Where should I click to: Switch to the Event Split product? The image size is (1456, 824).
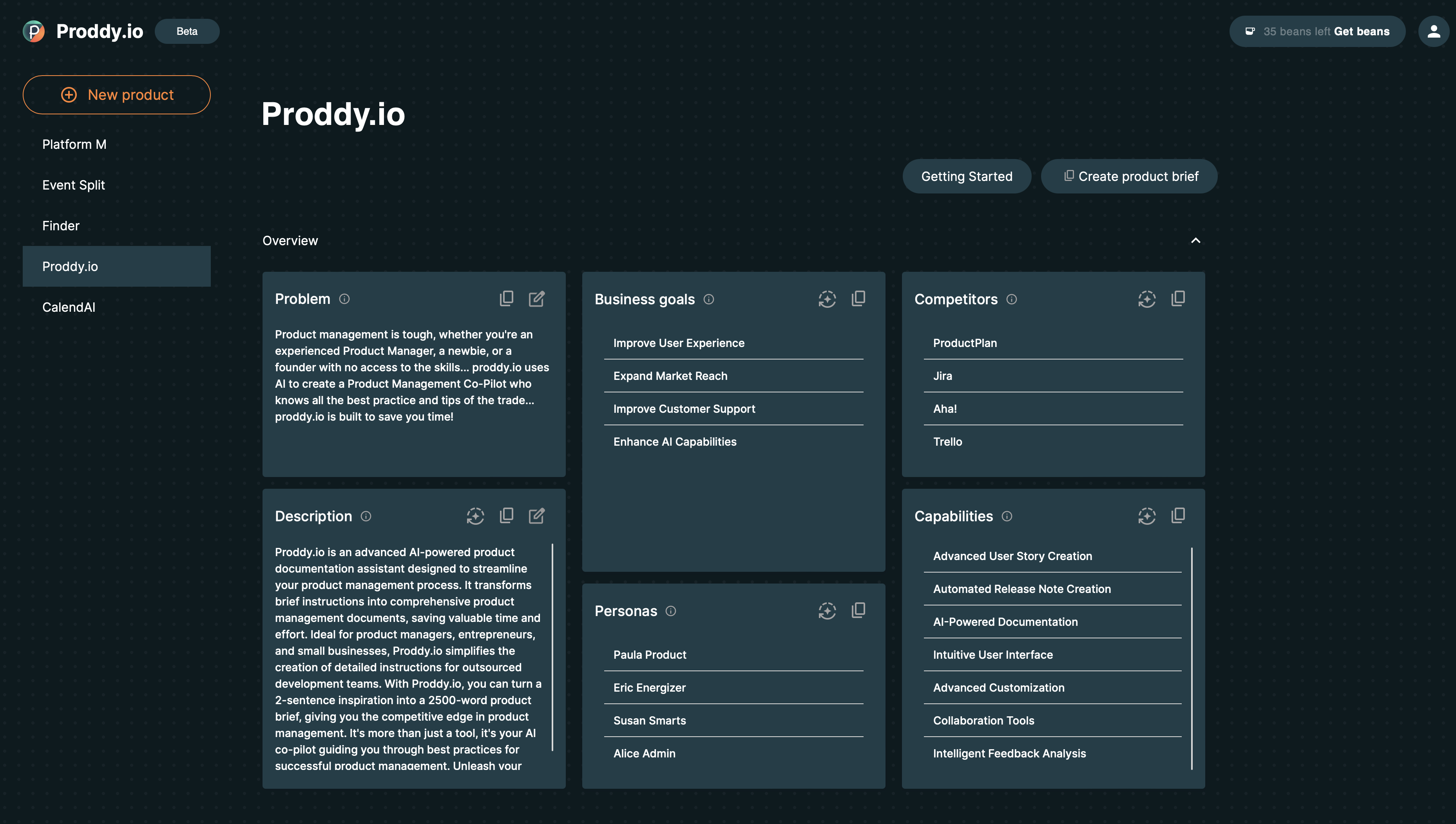click(74, 184)
